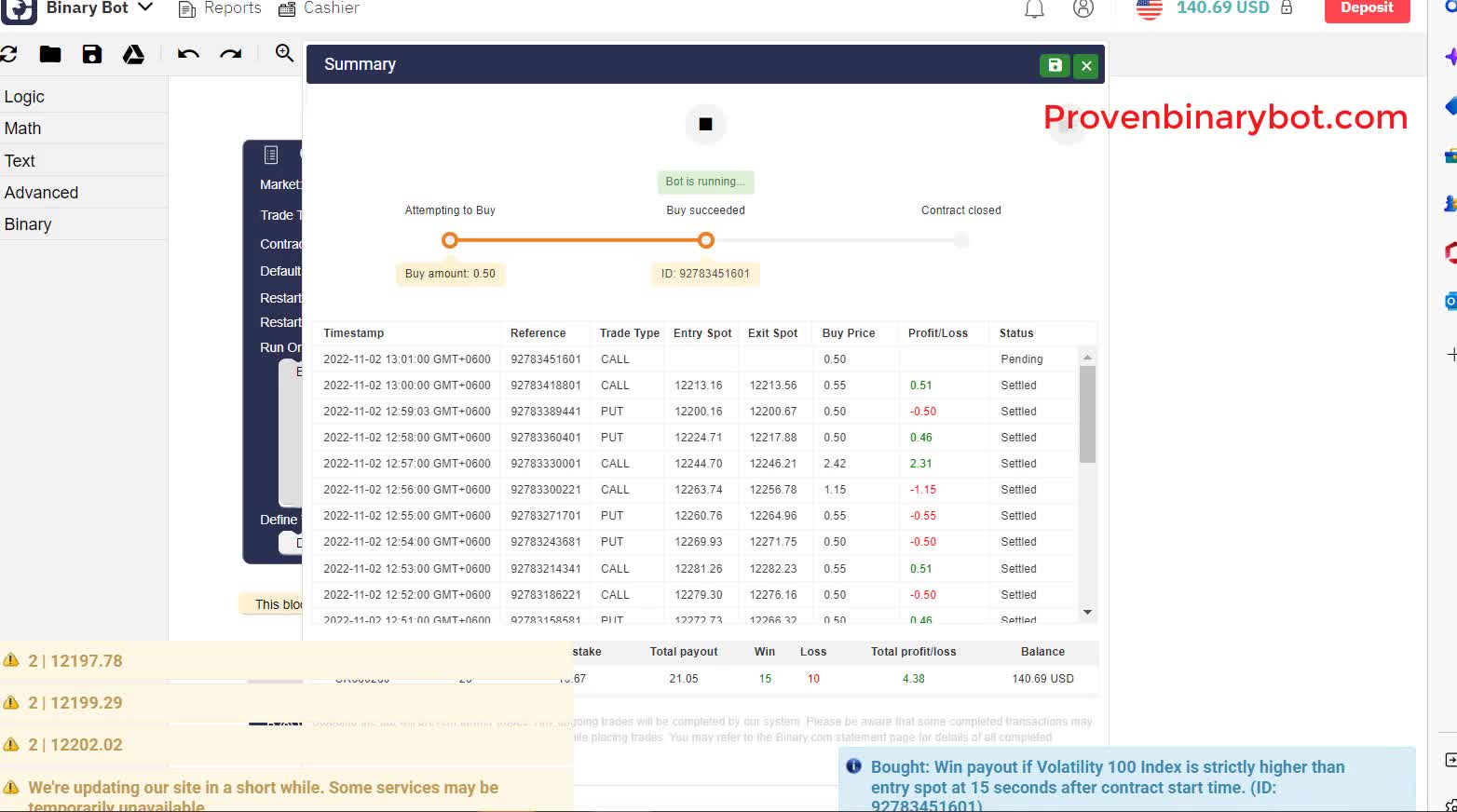The width and height of the screenshot is (1457, 812).
Task: Zoom in on the block workspace
Action: tap(284, 54)
